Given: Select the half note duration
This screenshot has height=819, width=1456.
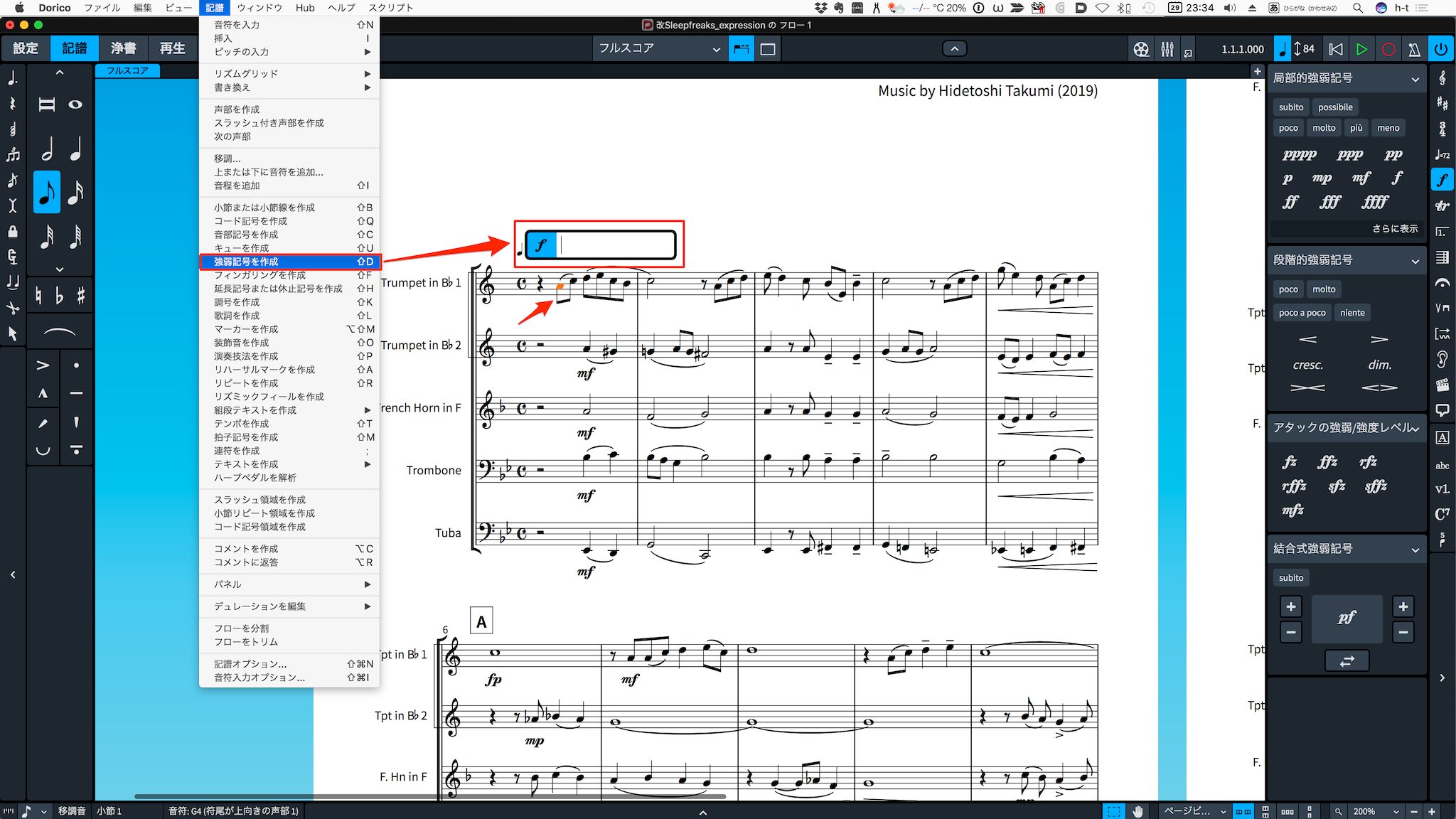Looking at the screenshot, I should [47, 149].
